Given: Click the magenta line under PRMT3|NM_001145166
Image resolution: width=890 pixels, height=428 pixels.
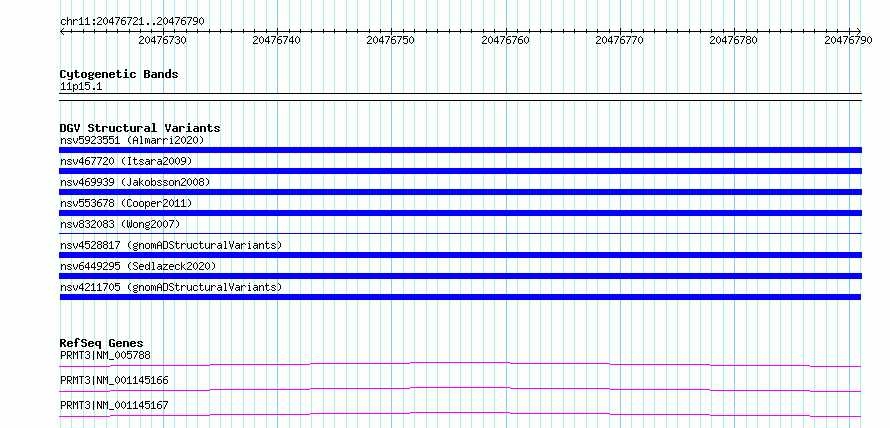Looking at the screenshot, I should click(460, 389).
